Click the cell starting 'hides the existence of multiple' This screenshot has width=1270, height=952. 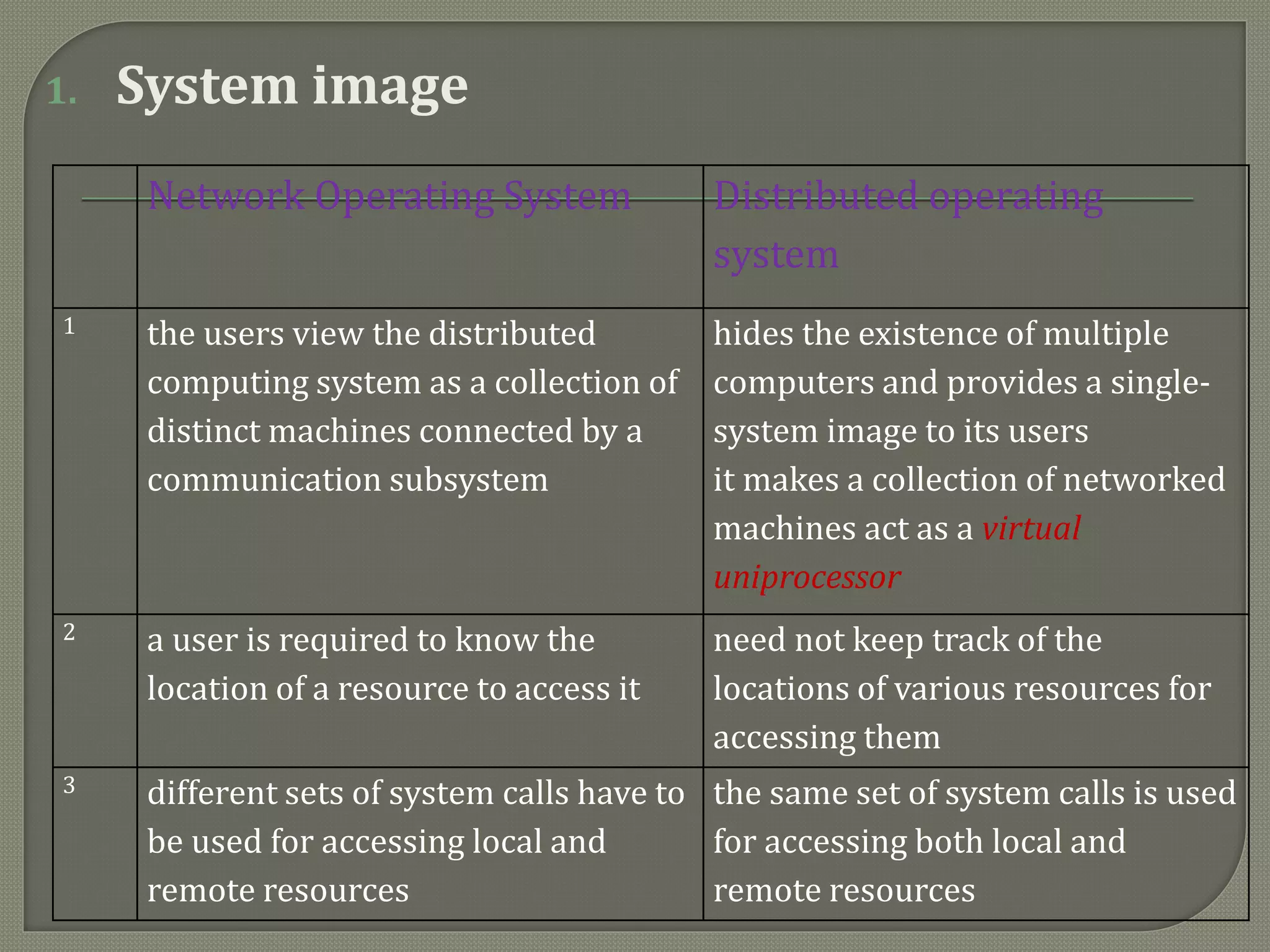click(x=975, y=461)
